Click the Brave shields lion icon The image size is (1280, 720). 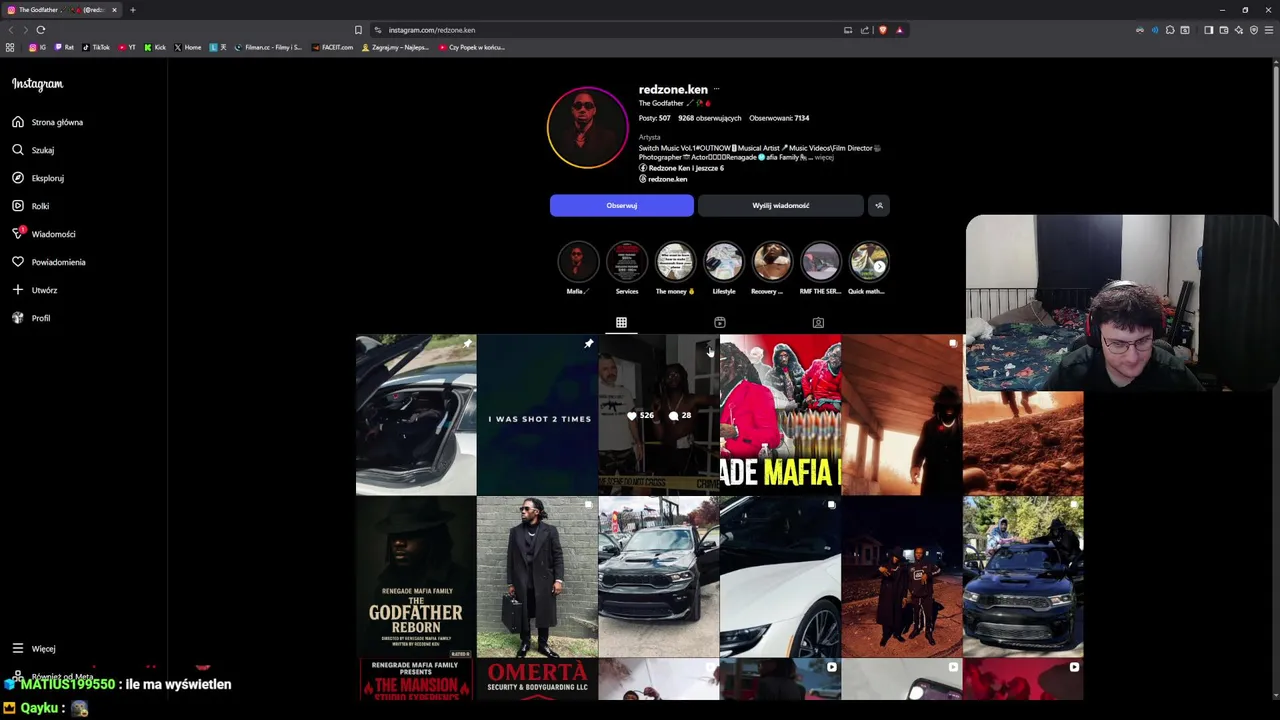[x=883, y=30]
